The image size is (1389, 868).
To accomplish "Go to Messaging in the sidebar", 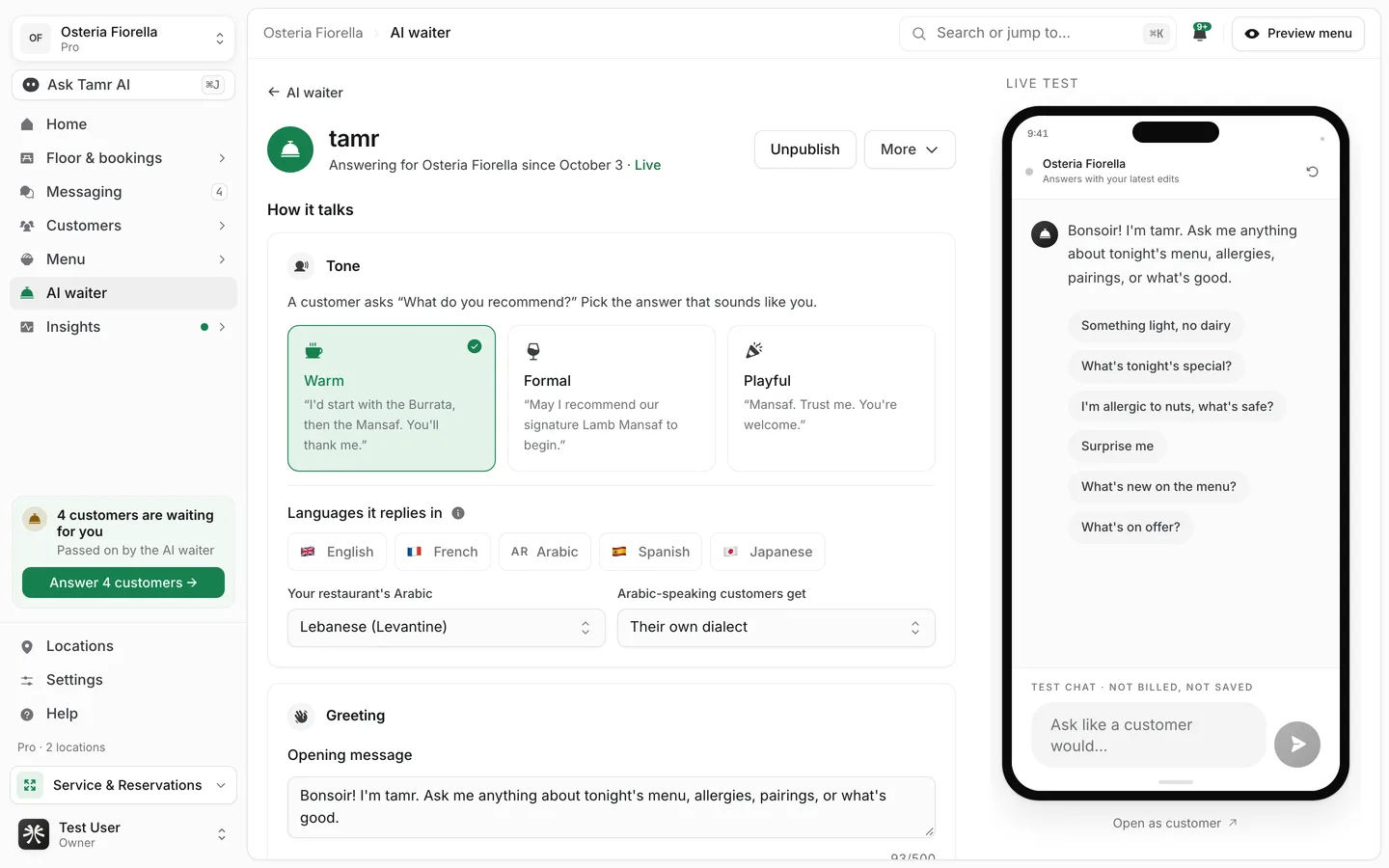I will (x=123, y=192).
